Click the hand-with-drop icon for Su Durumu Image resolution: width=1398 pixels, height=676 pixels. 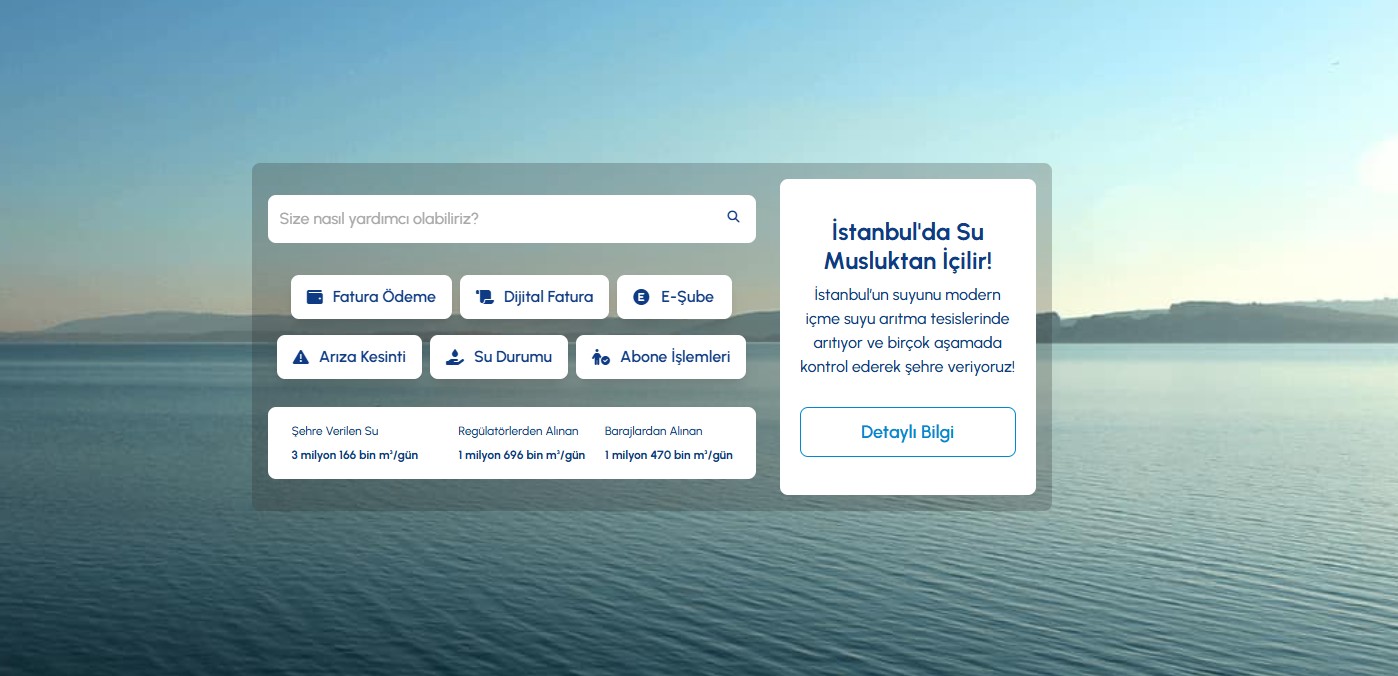(x=454, y=357)
